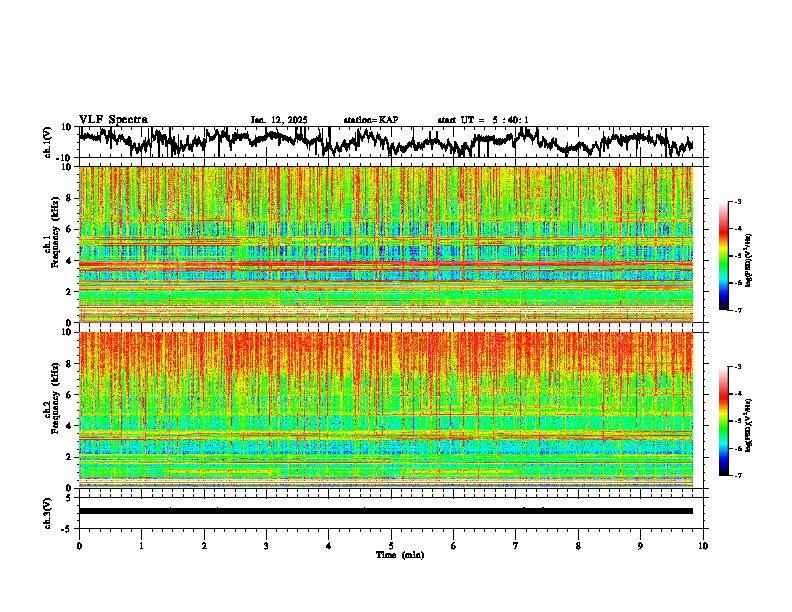Click the 4 kHz tick on ch.2 frequency axis

click(x=70, y=426)
